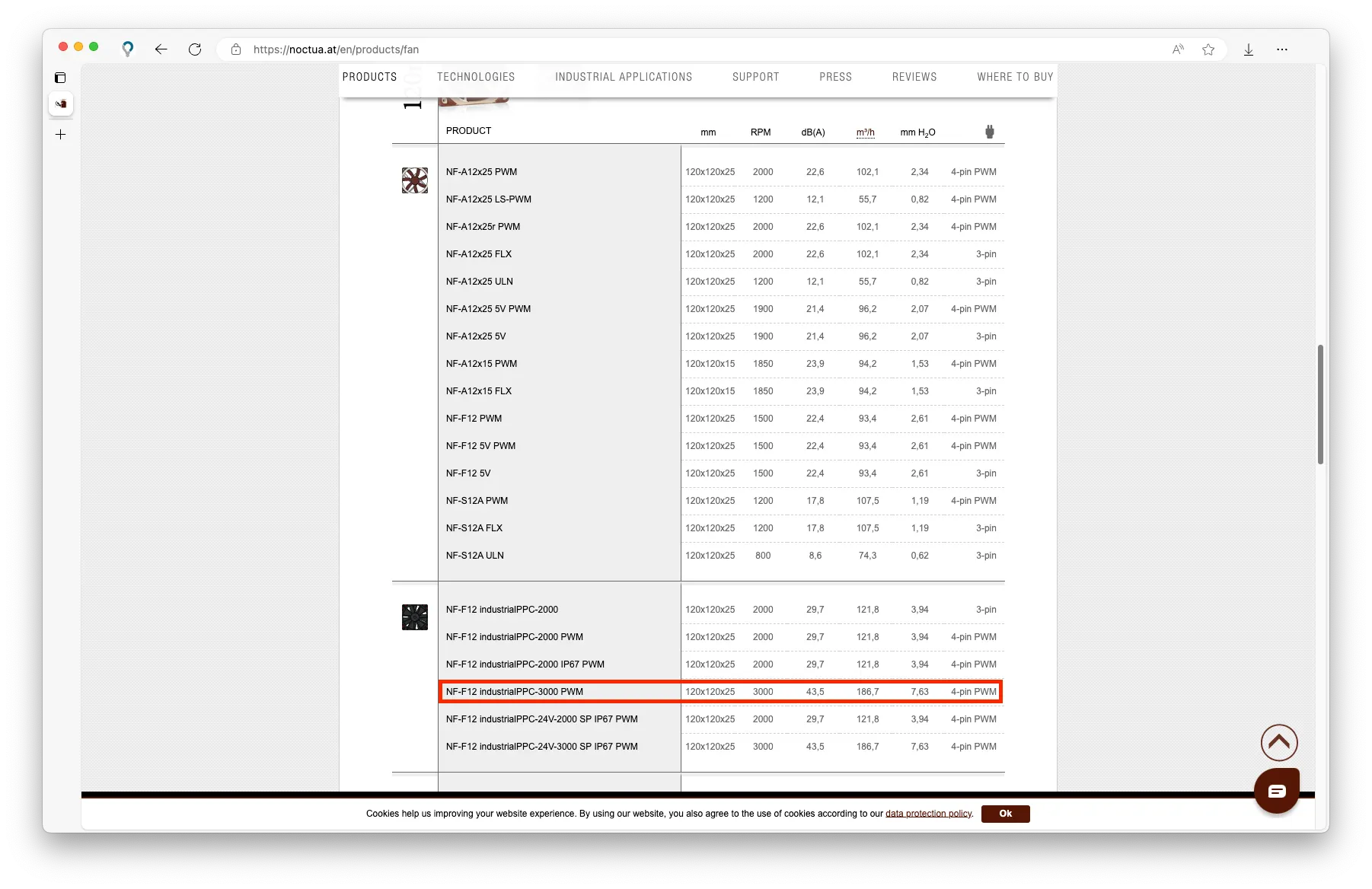Click the page vertical scrollbar
This screenshot has height=889, width=1372.
click(x=1320, y=403)
